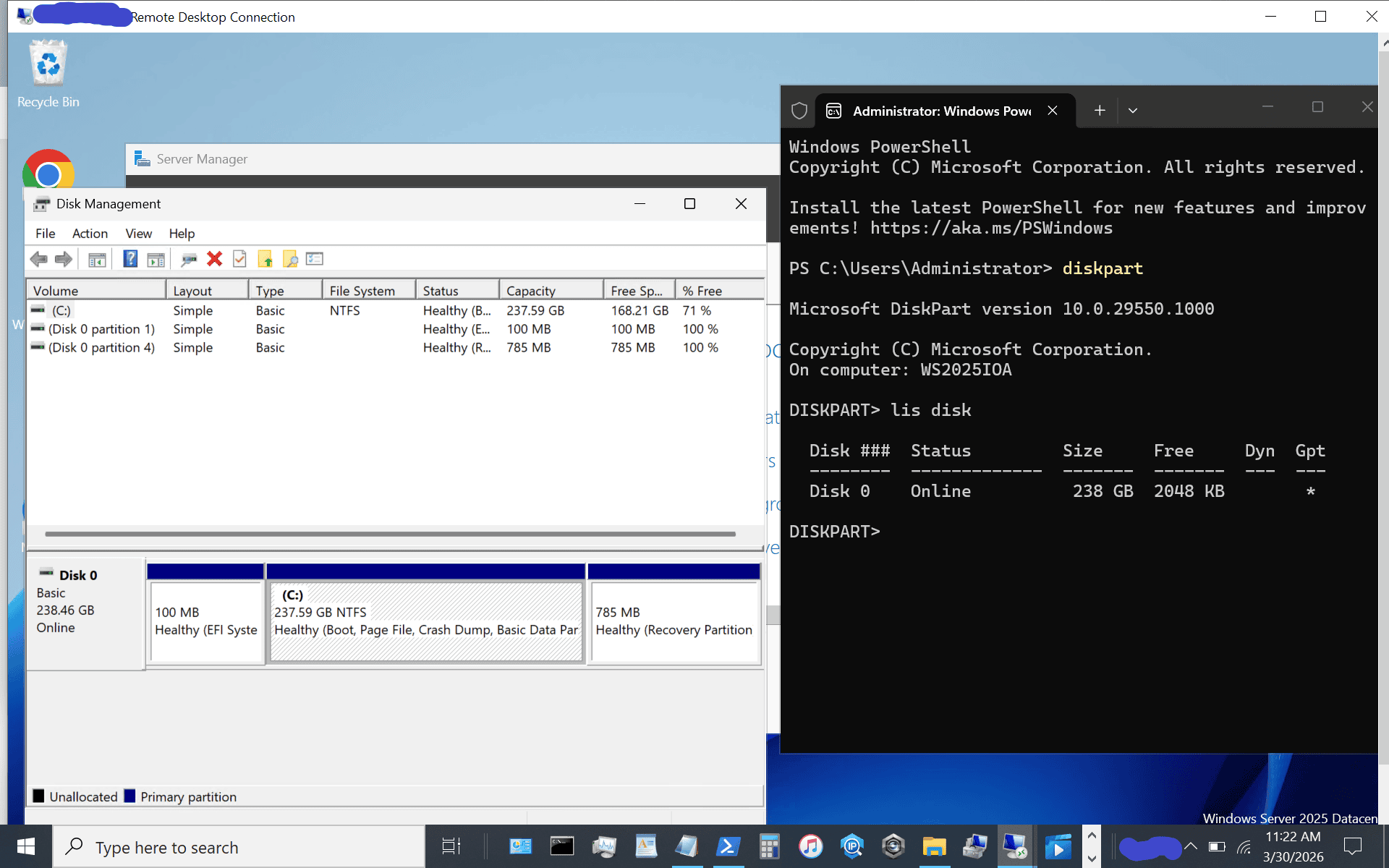Click the Back arrow in Disk Management toolbar
This screenshot has height=868, width=1389.
click(38, 259)
